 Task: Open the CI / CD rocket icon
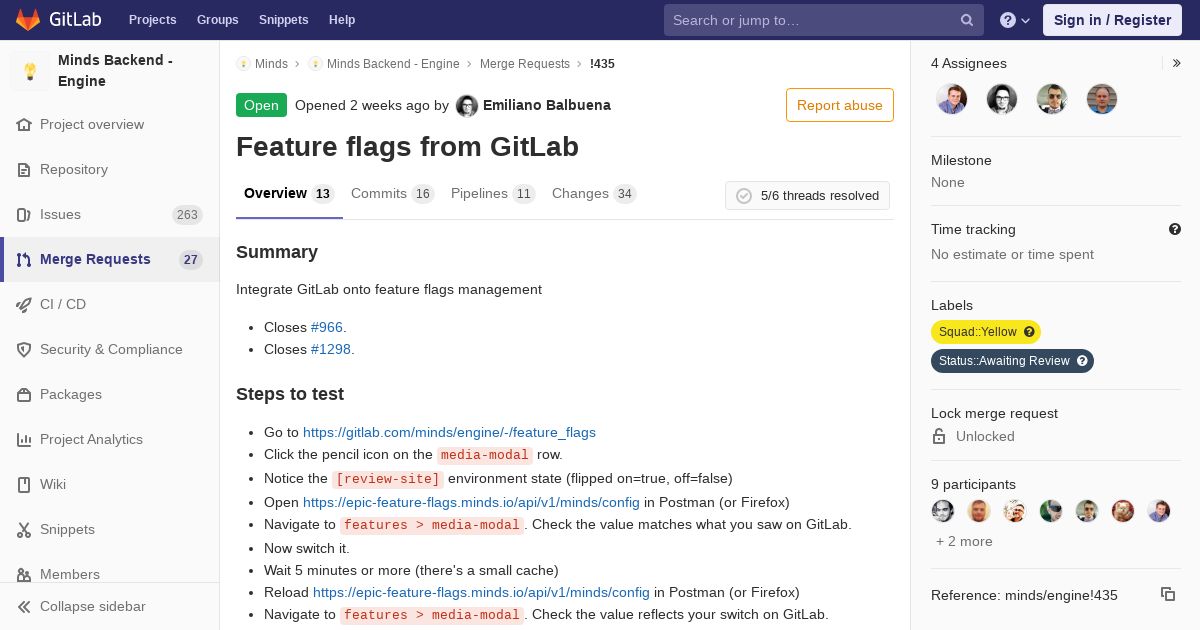coord(24,304)
